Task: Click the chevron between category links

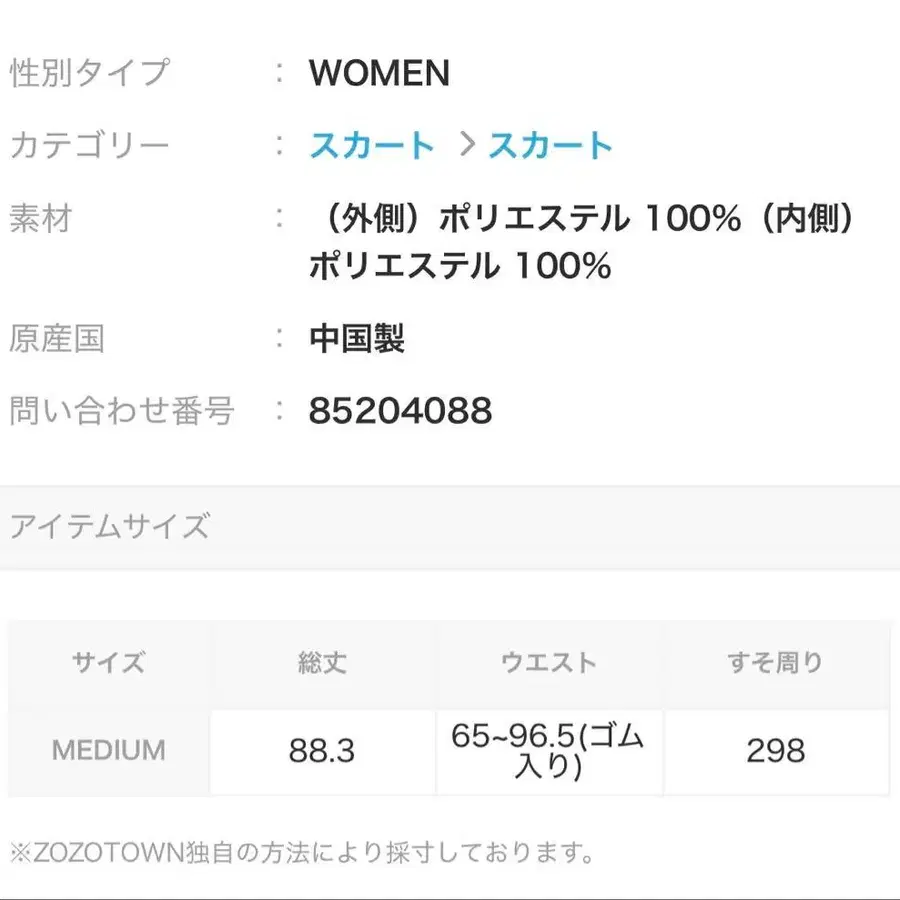Action: pos(462,145)
